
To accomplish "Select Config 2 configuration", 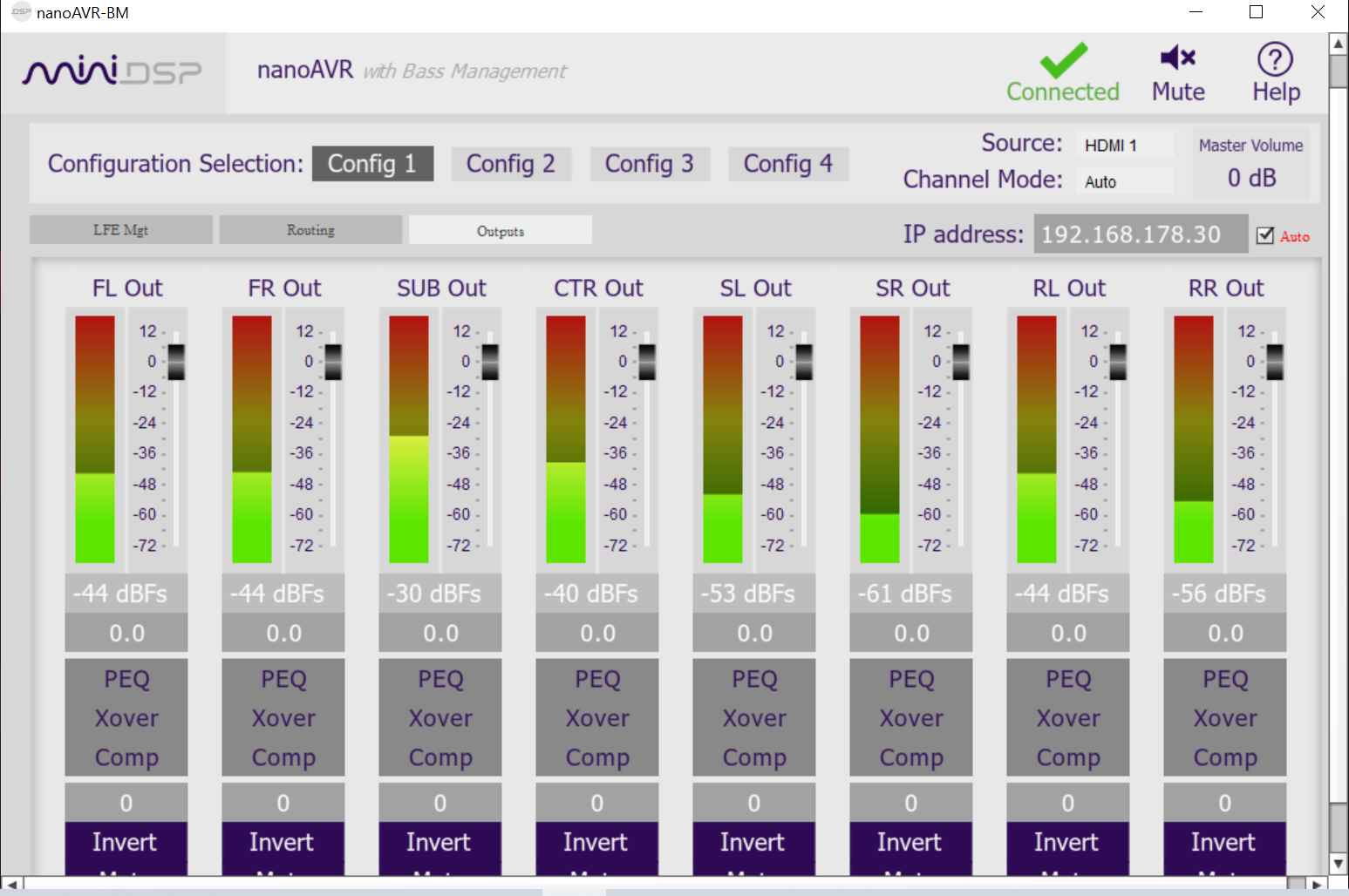I will pos(511,164).
